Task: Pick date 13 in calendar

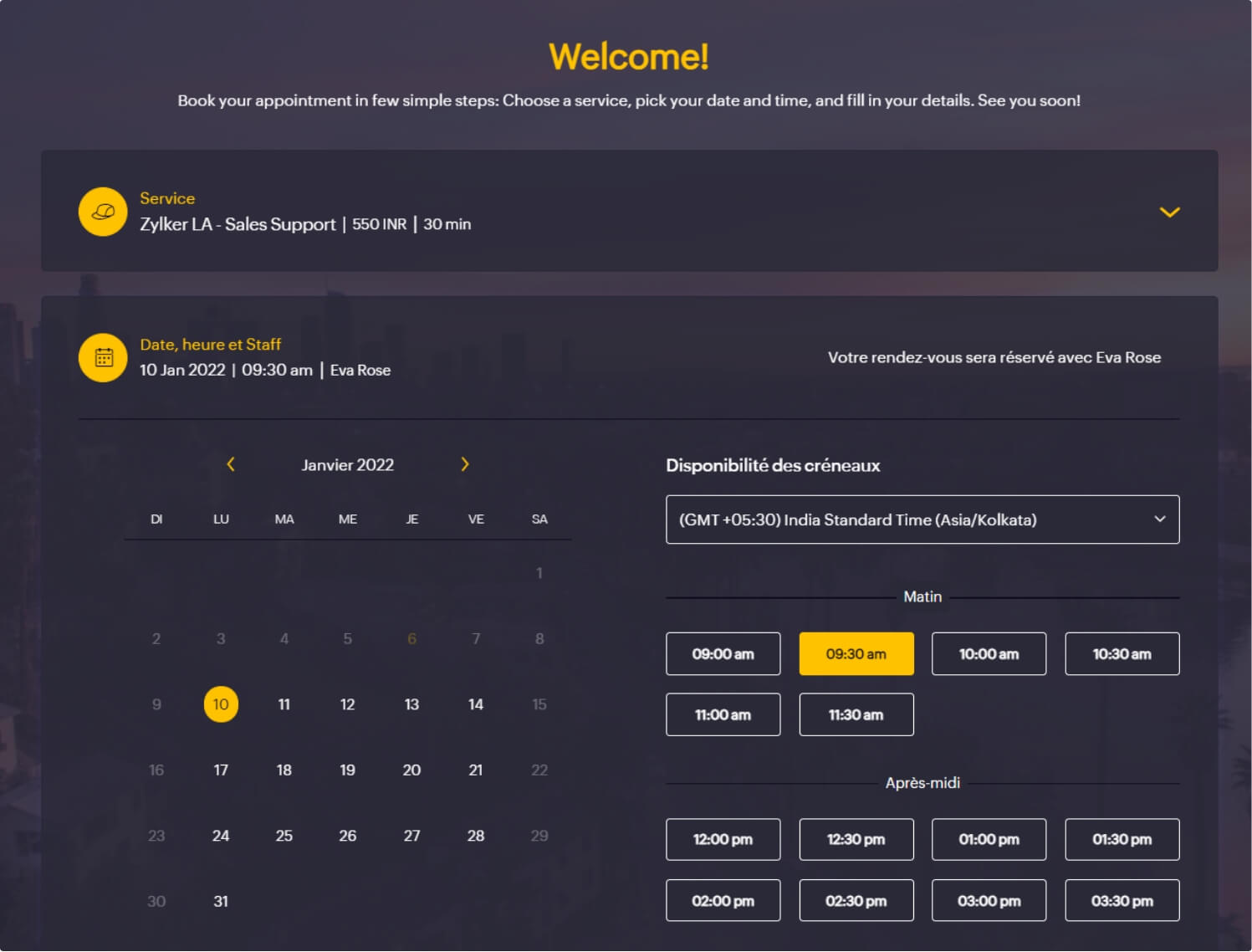Action: (x=411, y=704)
